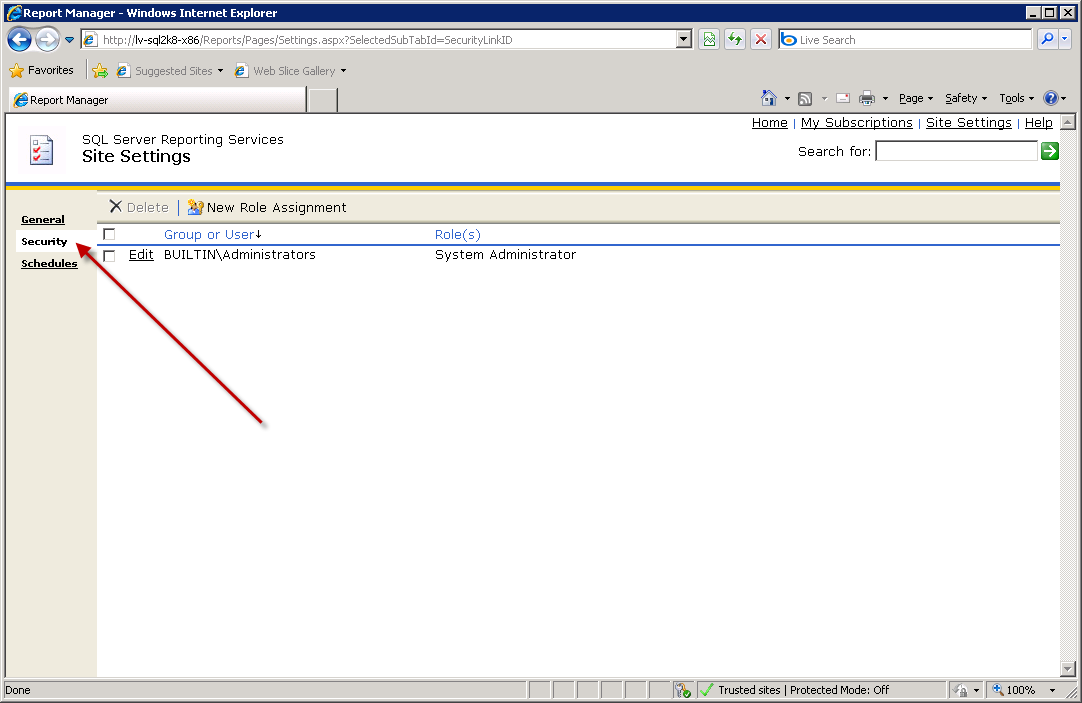Click the green search Go arrow
The height and width of the screenshot is (703, 1082).
pos(1049,151)
